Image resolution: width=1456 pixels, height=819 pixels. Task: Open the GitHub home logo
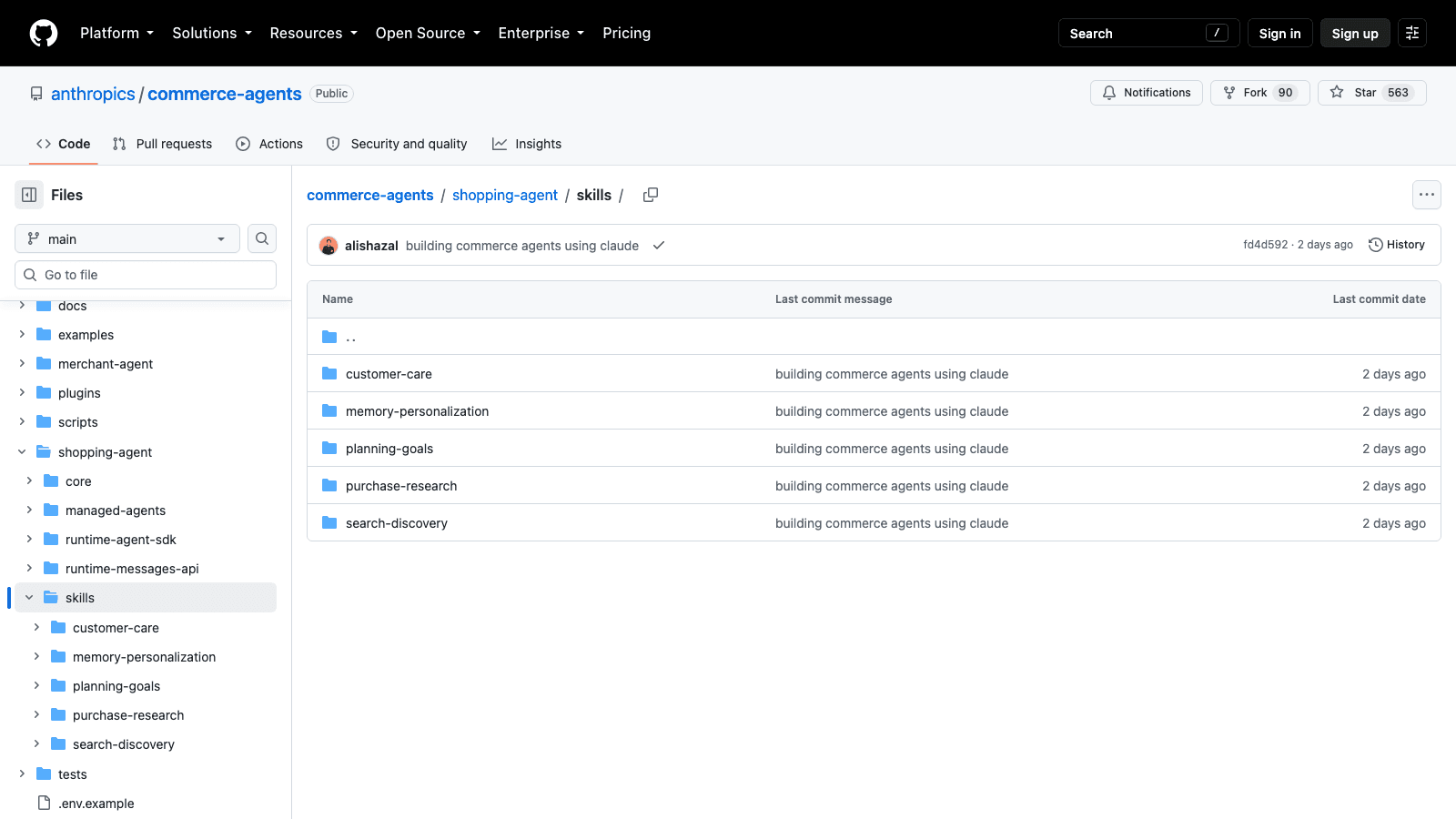click(44, 33)
